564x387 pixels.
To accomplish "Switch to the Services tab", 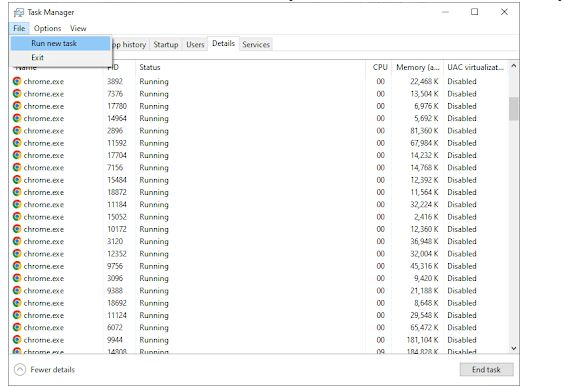I will [x=256, y=45].
